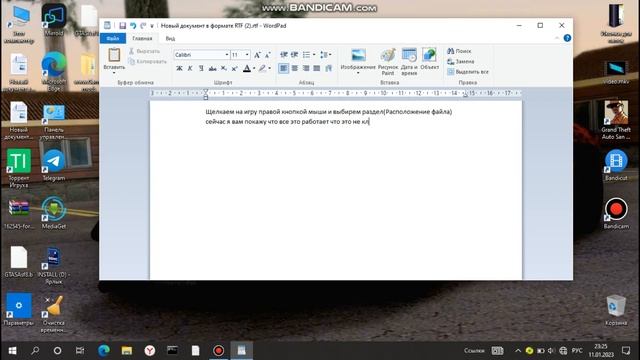Align text right
This screenshot has height=360, width=640.
(x=306, y=68)
